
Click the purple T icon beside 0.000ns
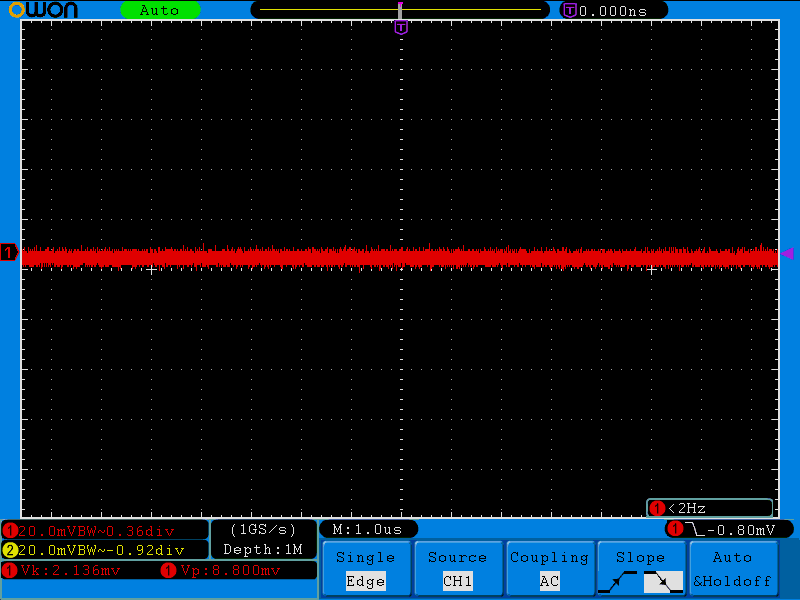(569, 10)
